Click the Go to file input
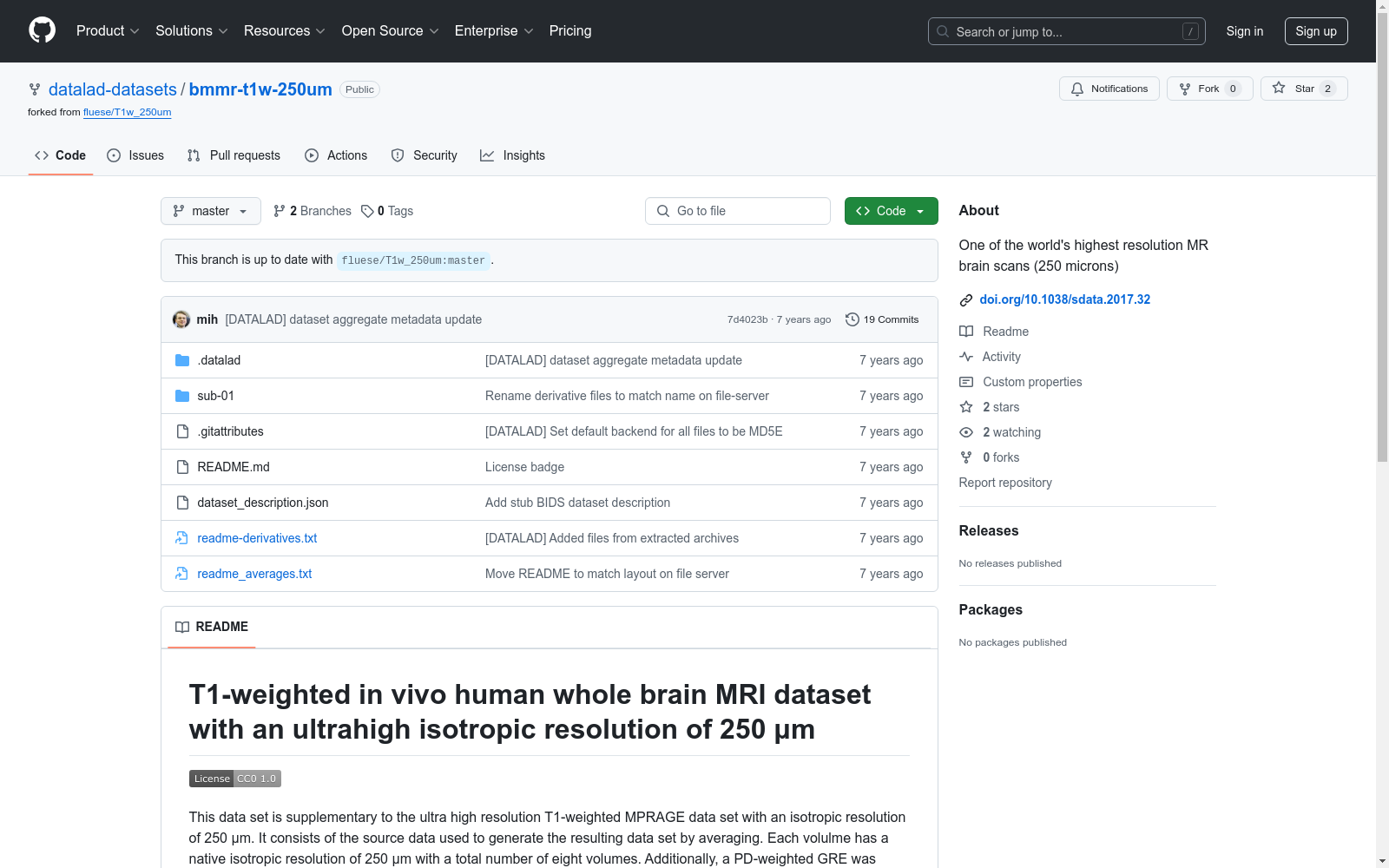The width and height of the screenshot is (1389, 868). coord(738,211)
